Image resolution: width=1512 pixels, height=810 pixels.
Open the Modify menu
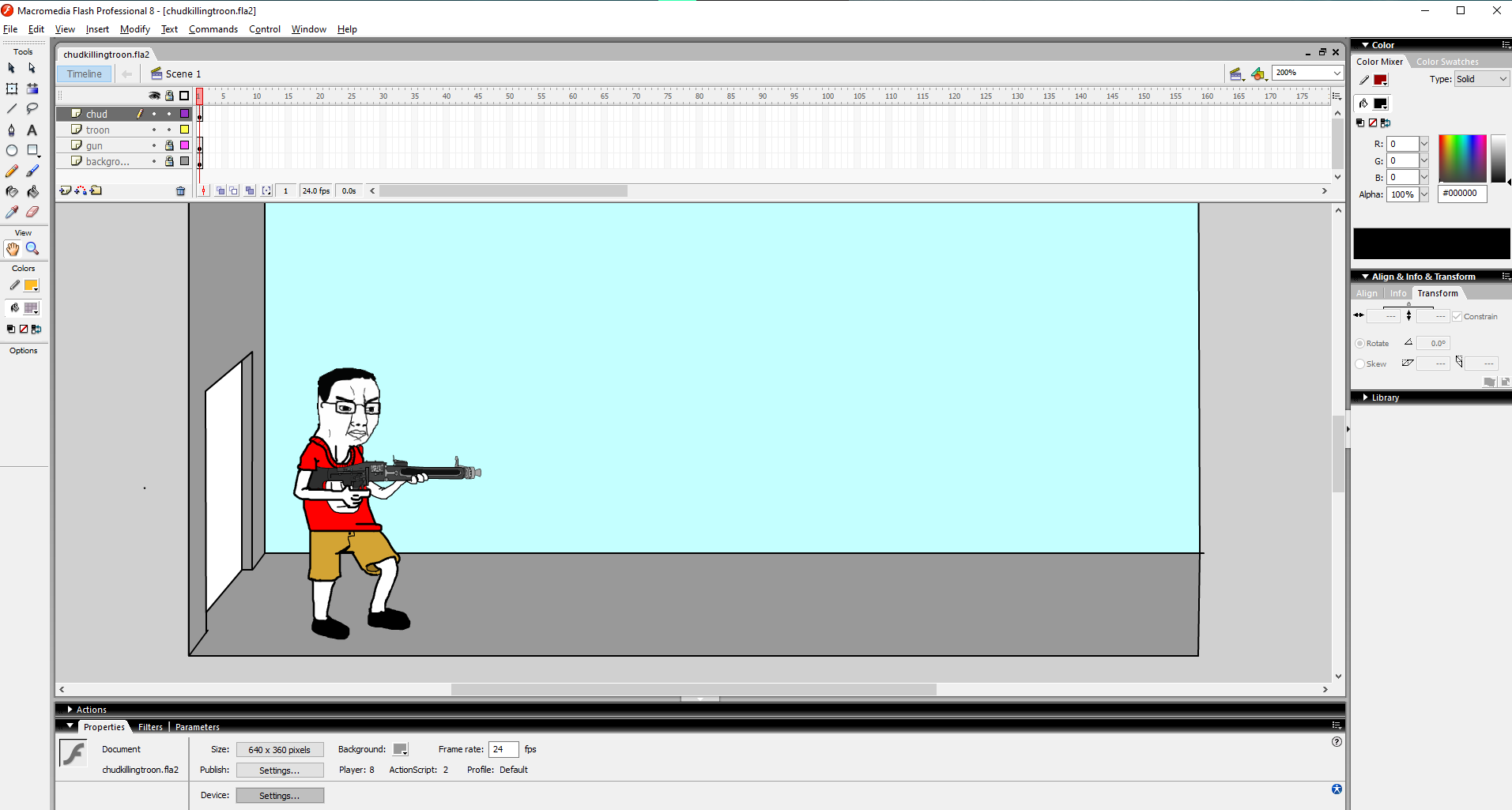tap(134, 29)
